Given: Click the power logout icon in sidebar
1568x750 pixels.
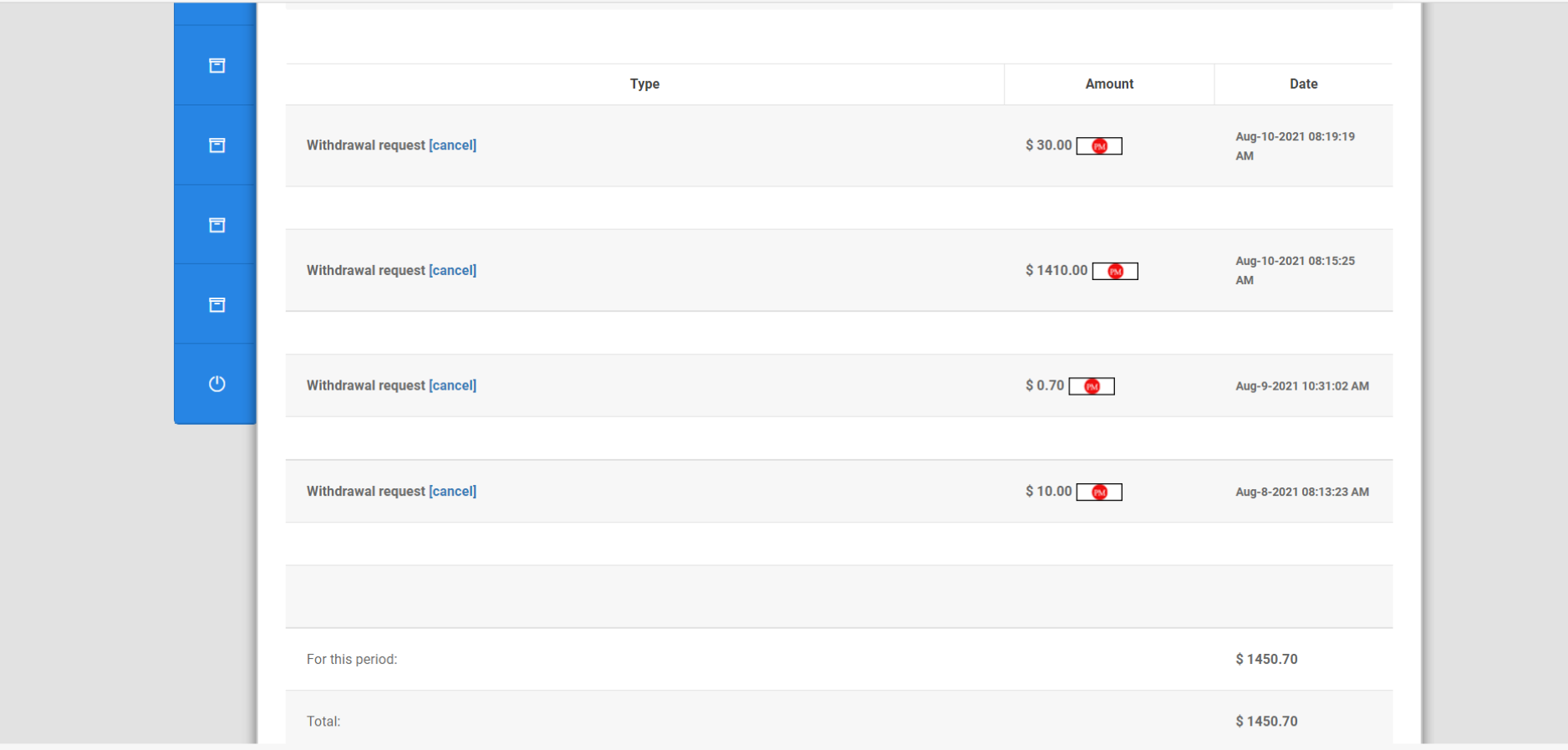Looking at the screenshot, I should (216, 384).
